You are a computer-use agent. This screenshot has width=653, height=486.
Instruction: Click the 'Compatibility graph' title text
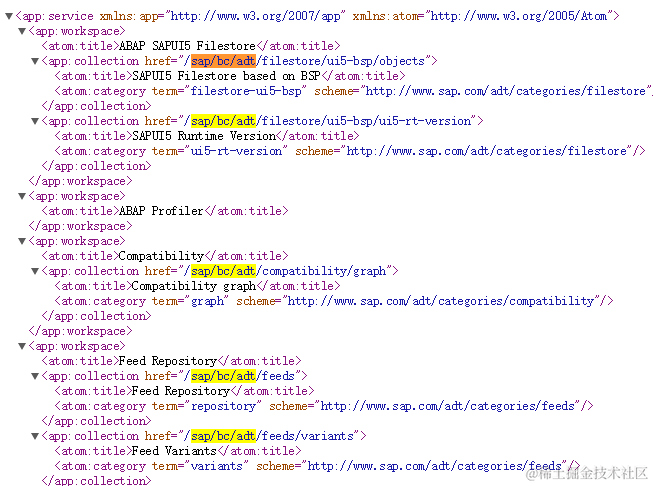coord(194,286)
